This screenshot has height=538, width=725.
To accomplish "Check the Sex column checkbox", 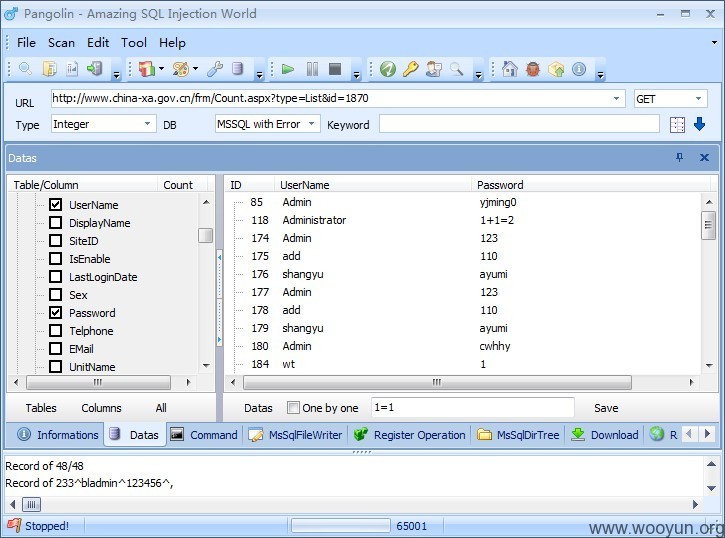I will 55,294.
